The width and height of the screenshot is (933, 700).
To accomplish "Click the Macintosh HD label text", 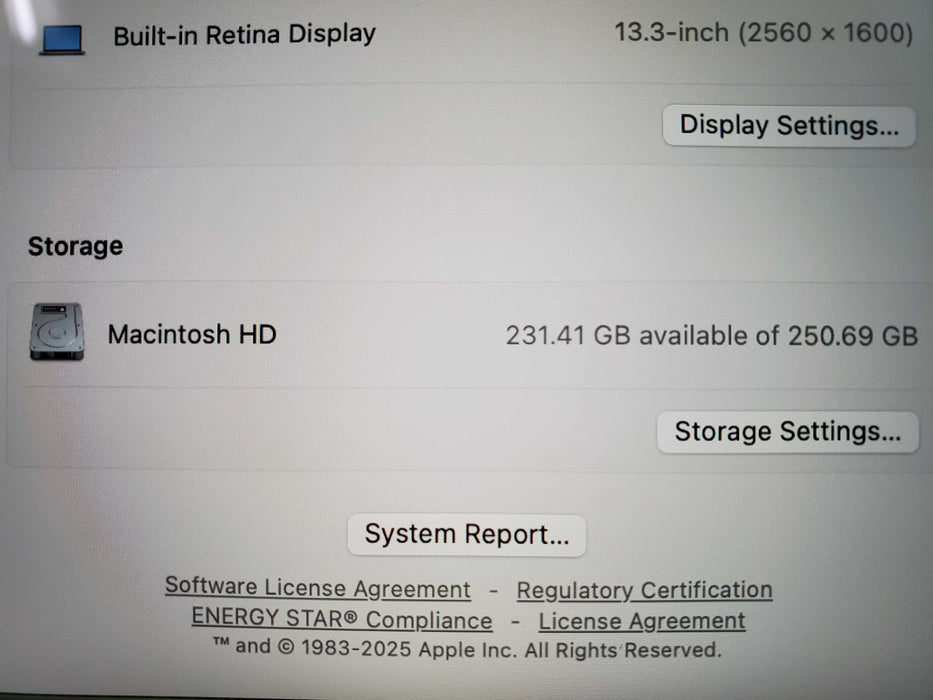I will 194,334.
